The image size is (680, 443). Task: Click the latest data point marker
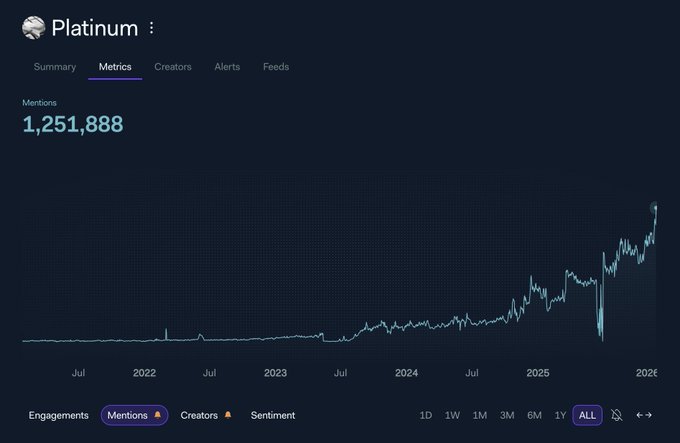pyautogui.click(x=657, y=208)
